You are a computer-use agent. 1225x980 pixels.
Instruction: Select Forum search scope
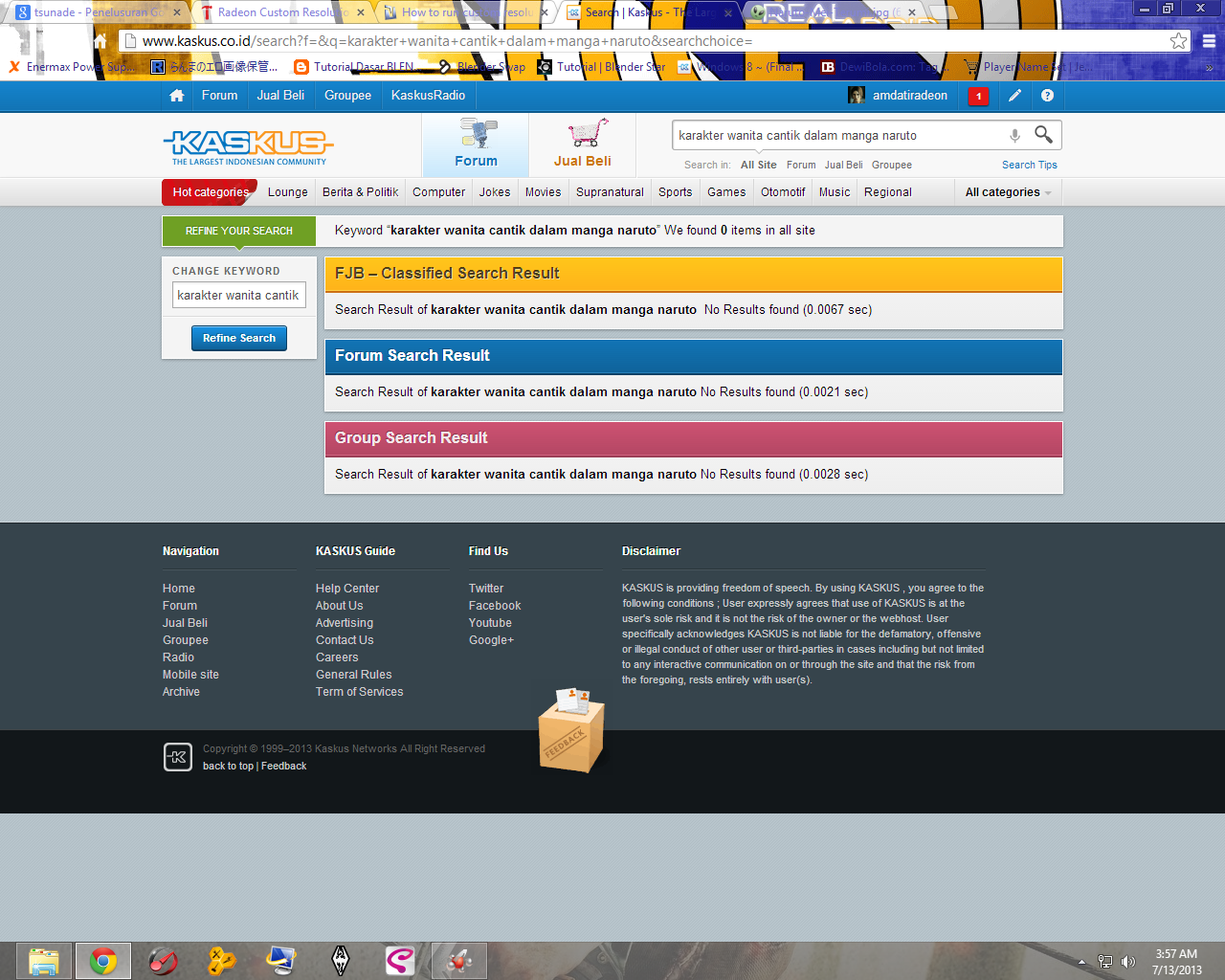[x=801, y=165]
